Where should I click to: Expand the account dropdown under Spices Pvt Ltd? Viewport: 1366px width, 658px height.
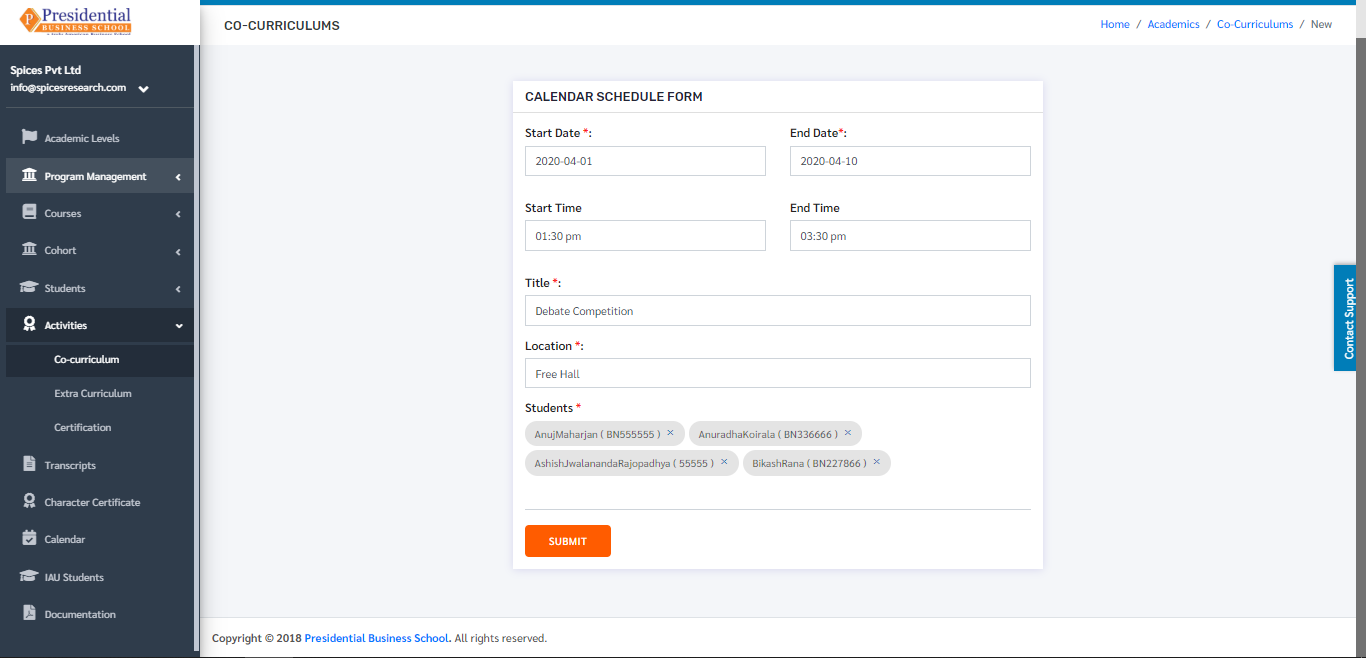click(144, 89)
